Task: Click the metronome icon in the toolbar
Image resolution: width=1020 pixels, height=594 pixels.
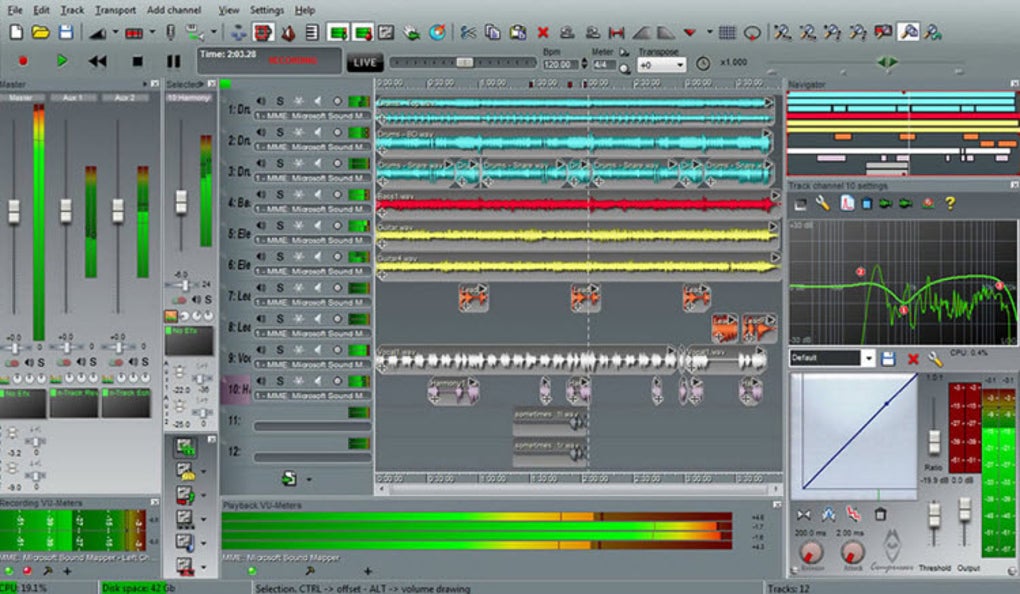Action: tap(288, 32)
